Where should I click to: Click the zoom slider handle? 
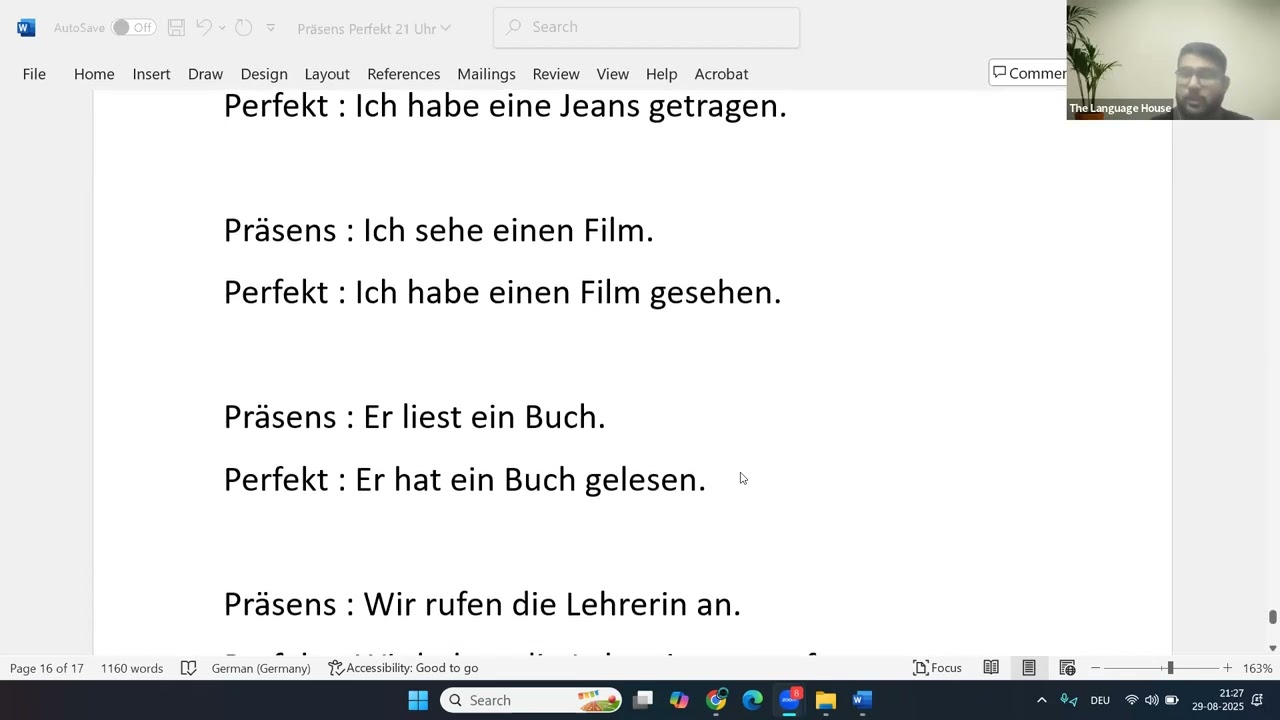tap(1170, 668)
